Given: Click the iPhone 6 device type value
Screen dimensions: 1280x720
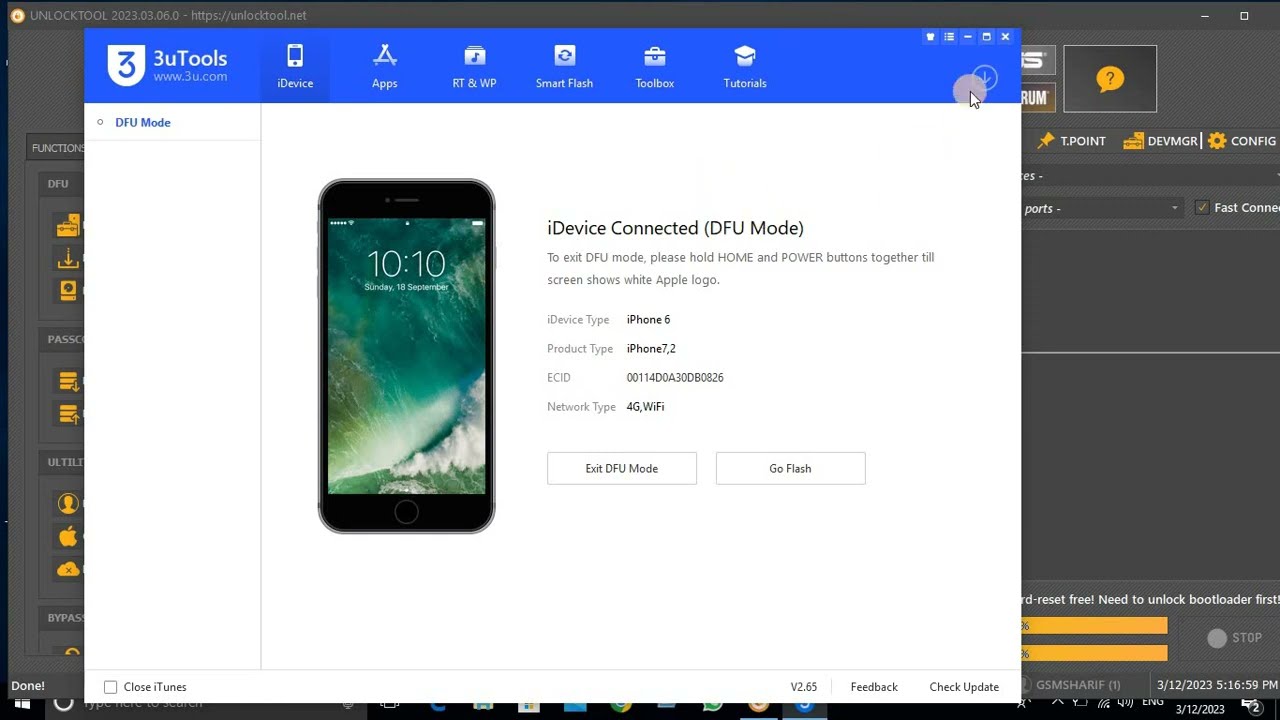Looking at the screenshot, I should (648, 320).
